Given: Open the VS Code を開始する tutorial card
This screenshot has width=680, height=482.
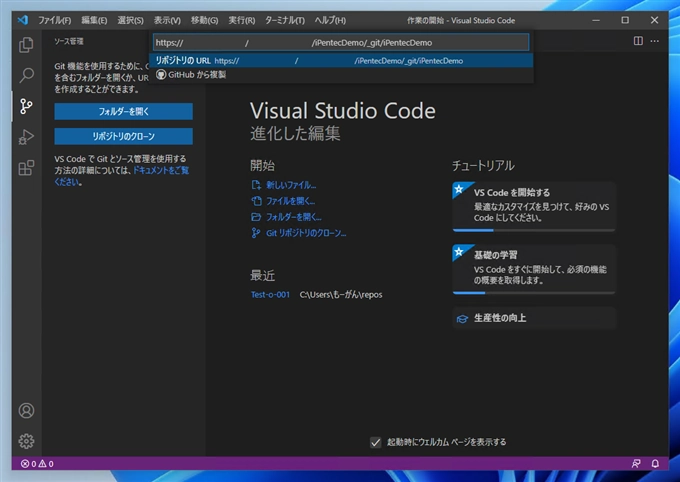Looking at the screenshot, I should [x=534, y=206].
